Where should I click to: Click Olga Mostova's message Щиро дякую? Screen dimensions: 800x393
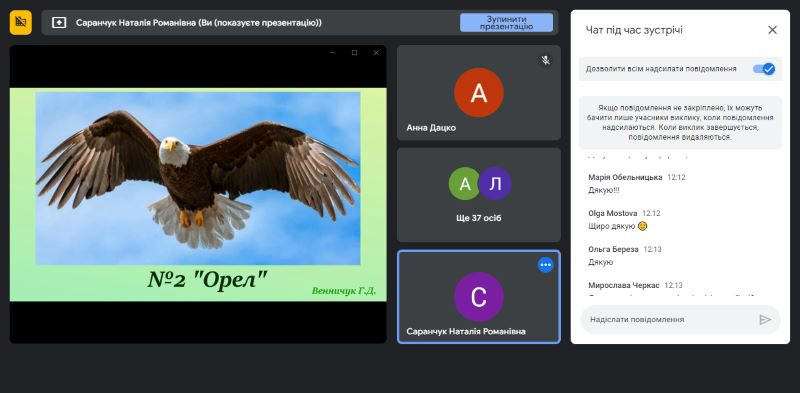point(617,226)
